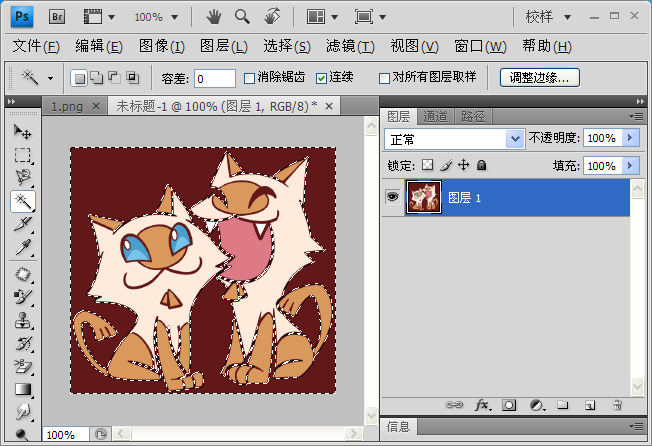652x446 pixels.
Task: Click the 调整边缘... button
Action: (540, 78)
